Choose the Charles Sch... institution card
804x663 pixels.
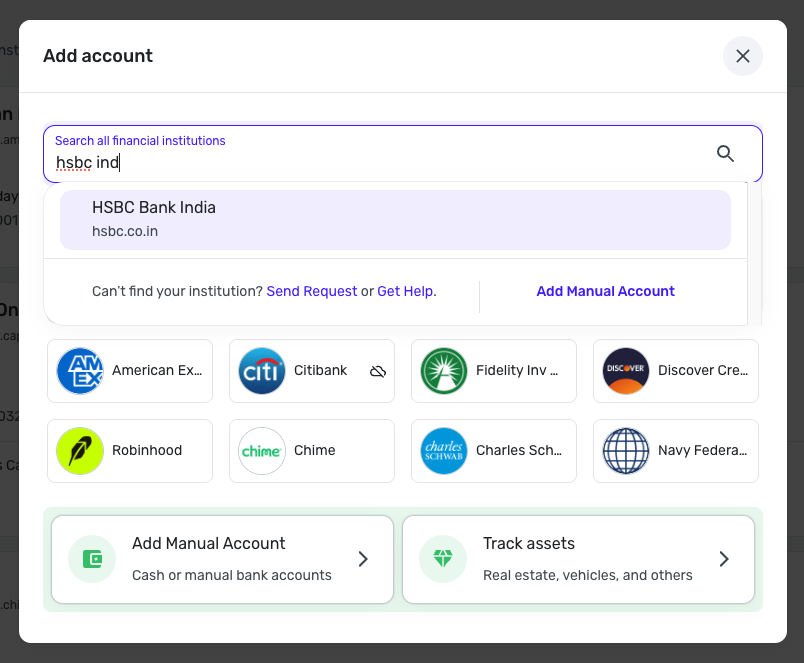pyautogui.click(x=494, y=451)
